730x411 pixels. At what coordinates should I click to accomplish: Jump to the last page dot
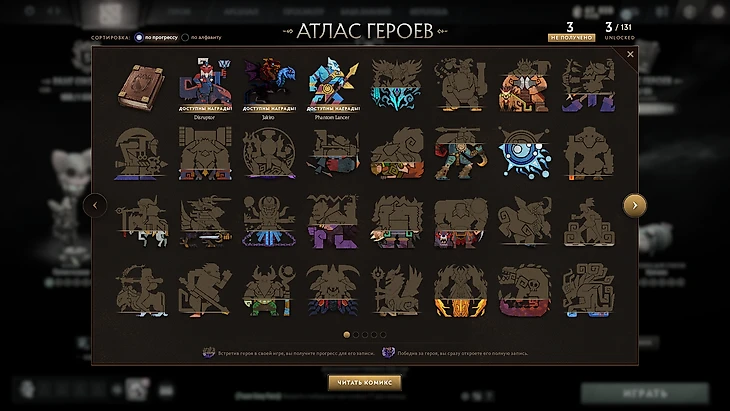point(383,335)
